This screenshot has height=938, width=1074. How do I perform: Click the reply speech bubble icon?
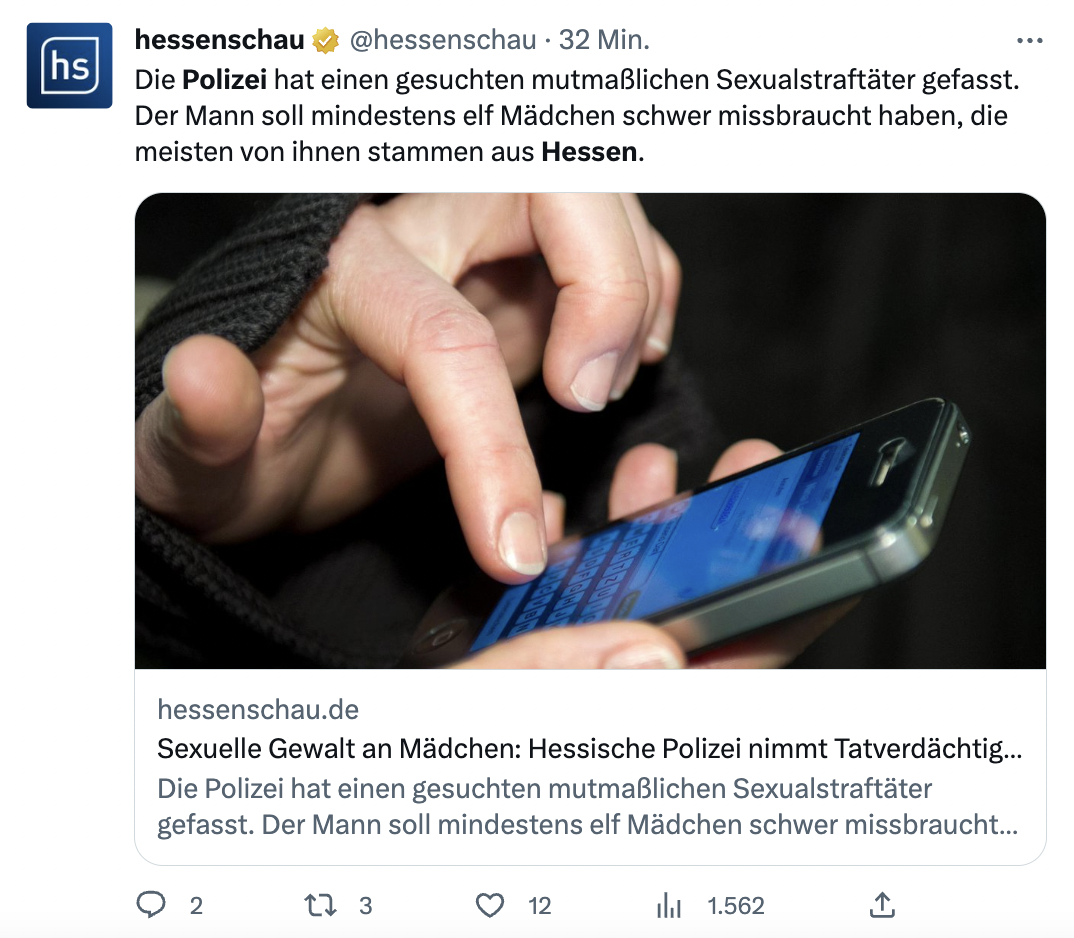click(151, 905)
